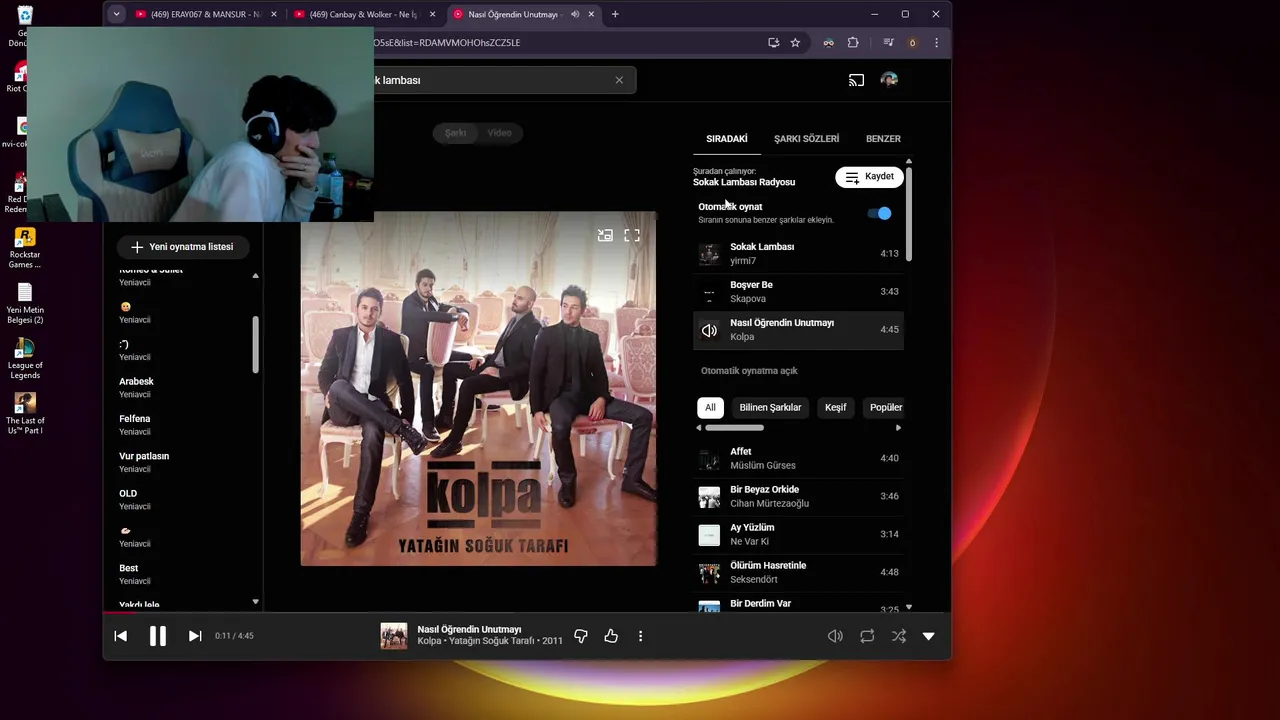Open miniplayer from album art

[605, 235]
